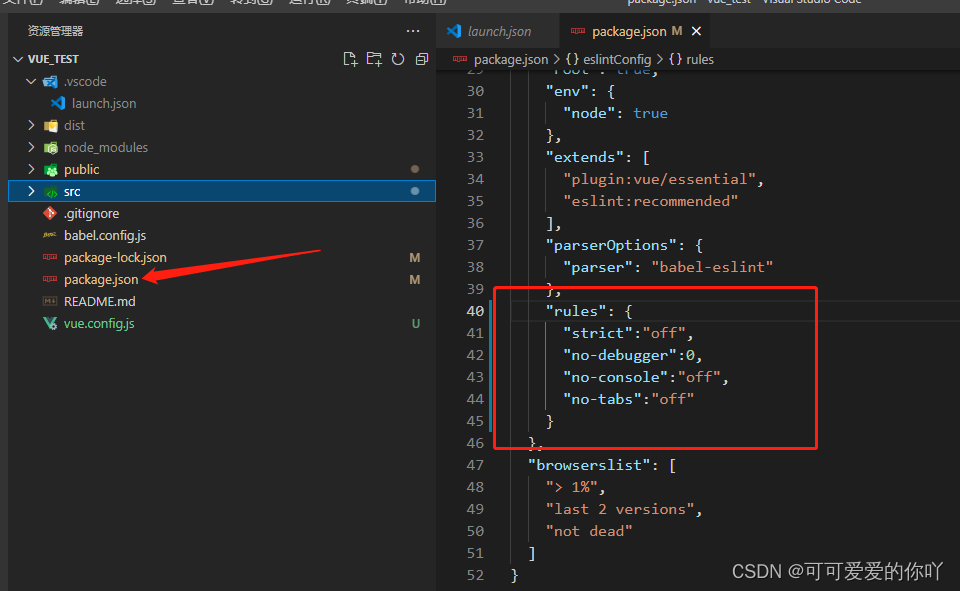Collapse the VUE_TEST root folder

(18, 59)
